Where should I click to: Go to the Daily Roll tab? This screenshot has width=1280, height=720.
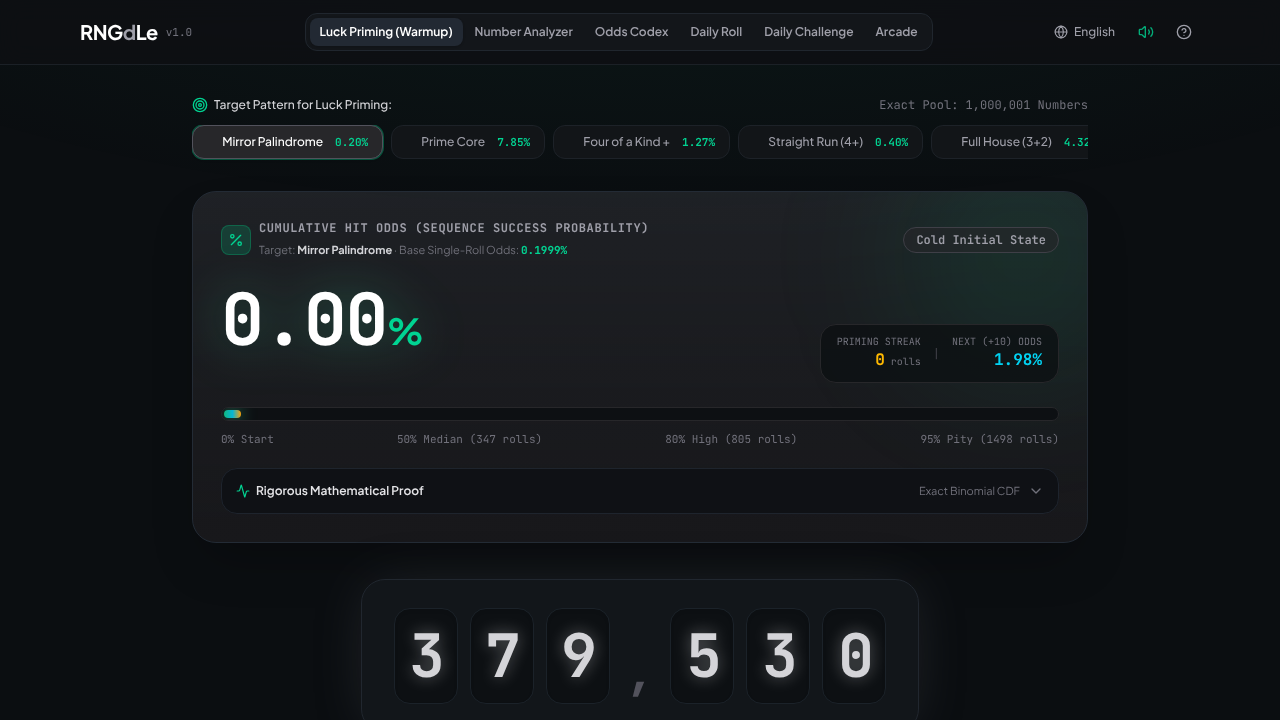[716, 32]
